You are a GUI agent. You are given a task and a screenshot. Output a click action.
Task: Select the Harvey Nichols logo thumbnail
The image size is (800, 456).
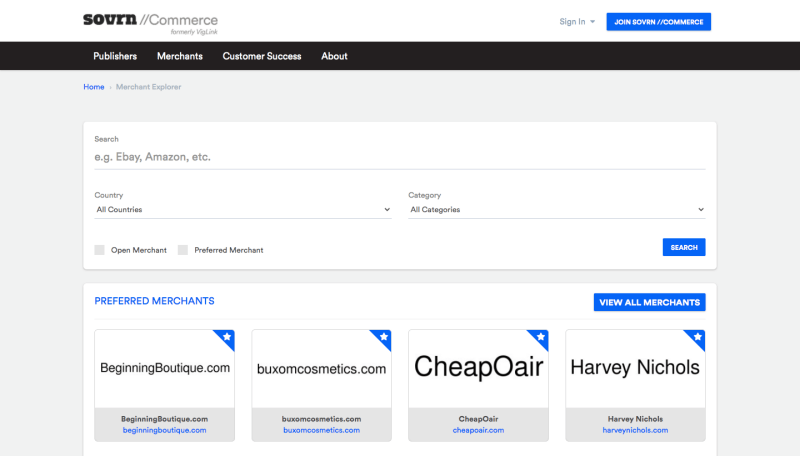coord(635,369)
